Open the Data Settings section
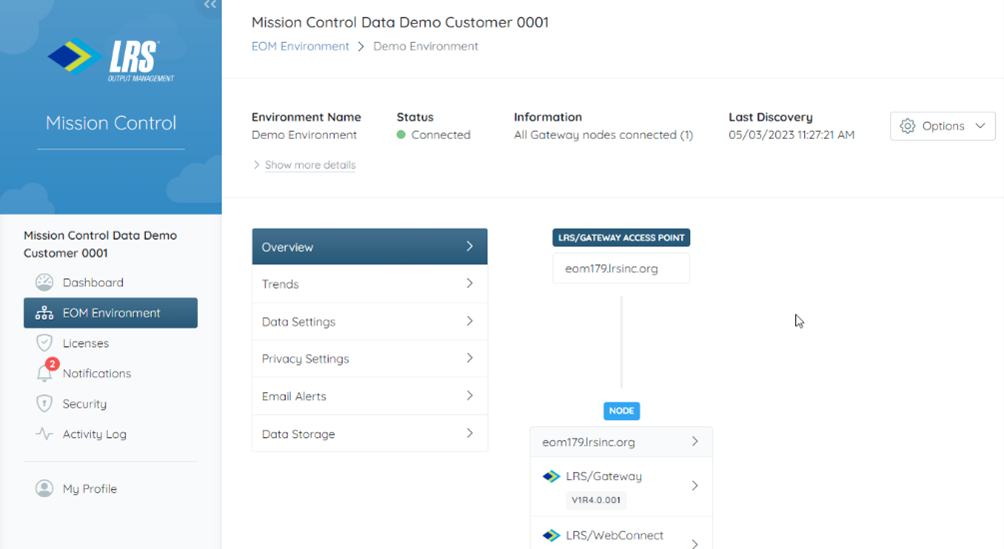 click(369, 322)
